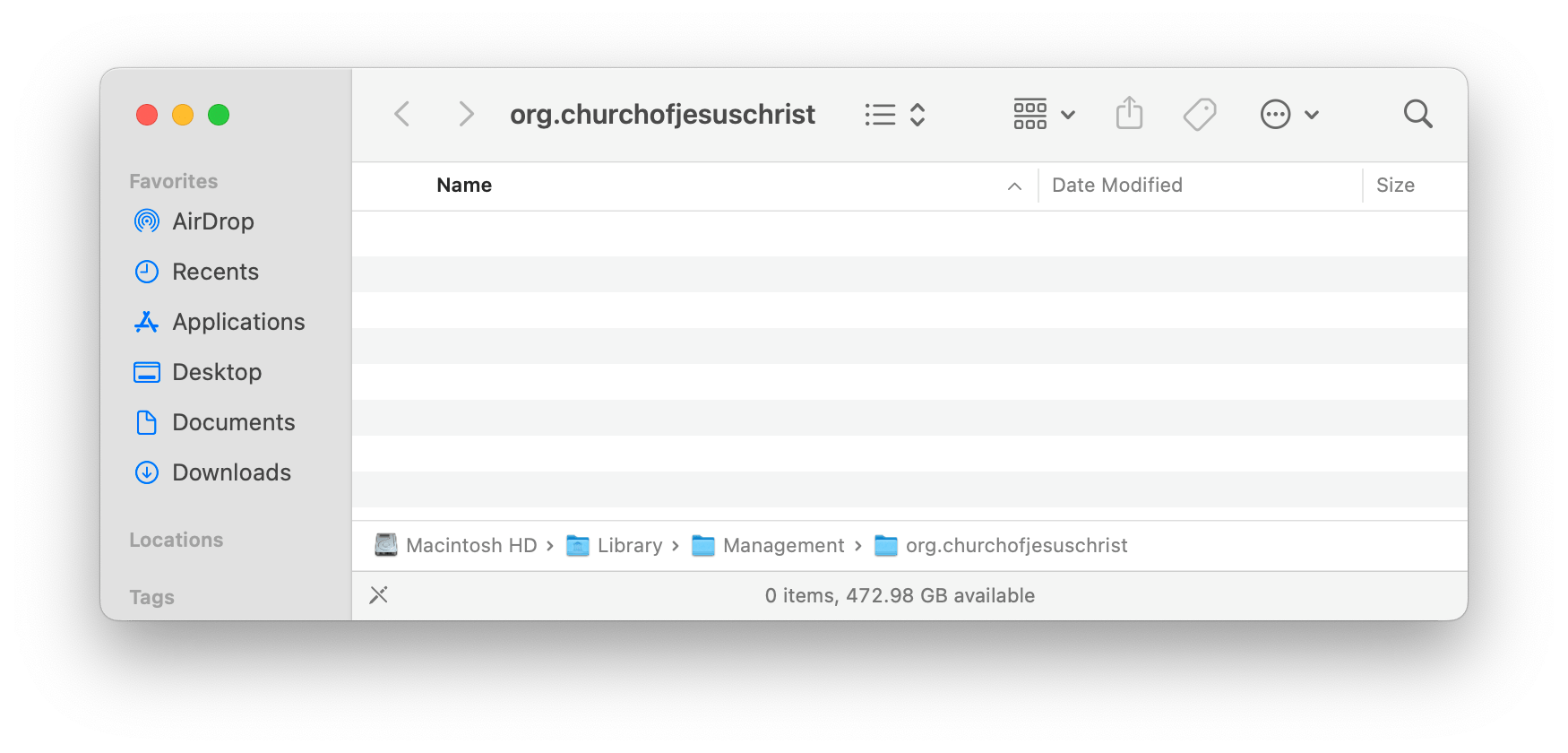
Task: Click the Favorites section heading
Action: [x=174, y=181]
